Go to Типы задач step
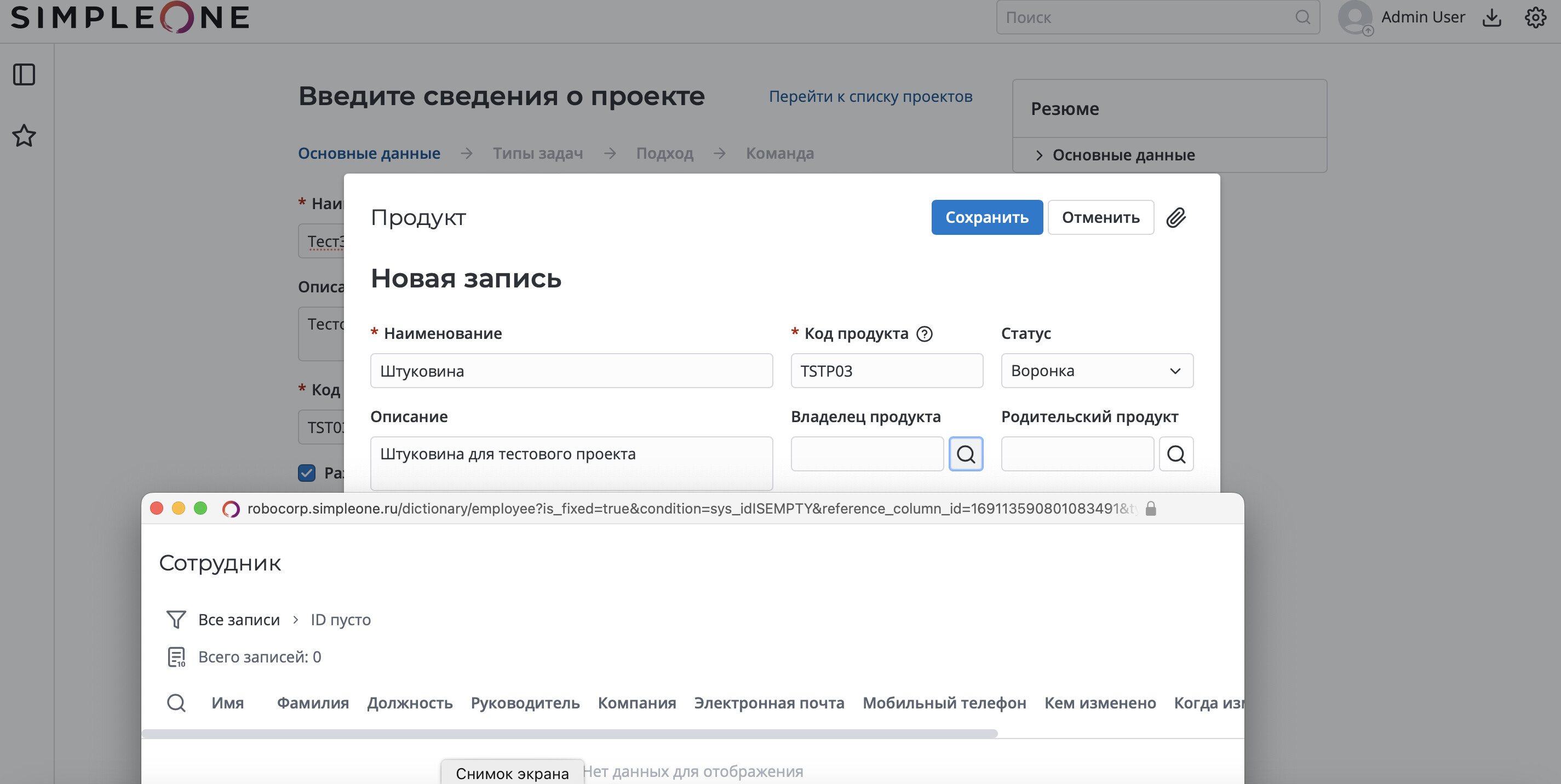Image resolution: width=1561 pixels, height=784 pixels. tap(537, 153)
